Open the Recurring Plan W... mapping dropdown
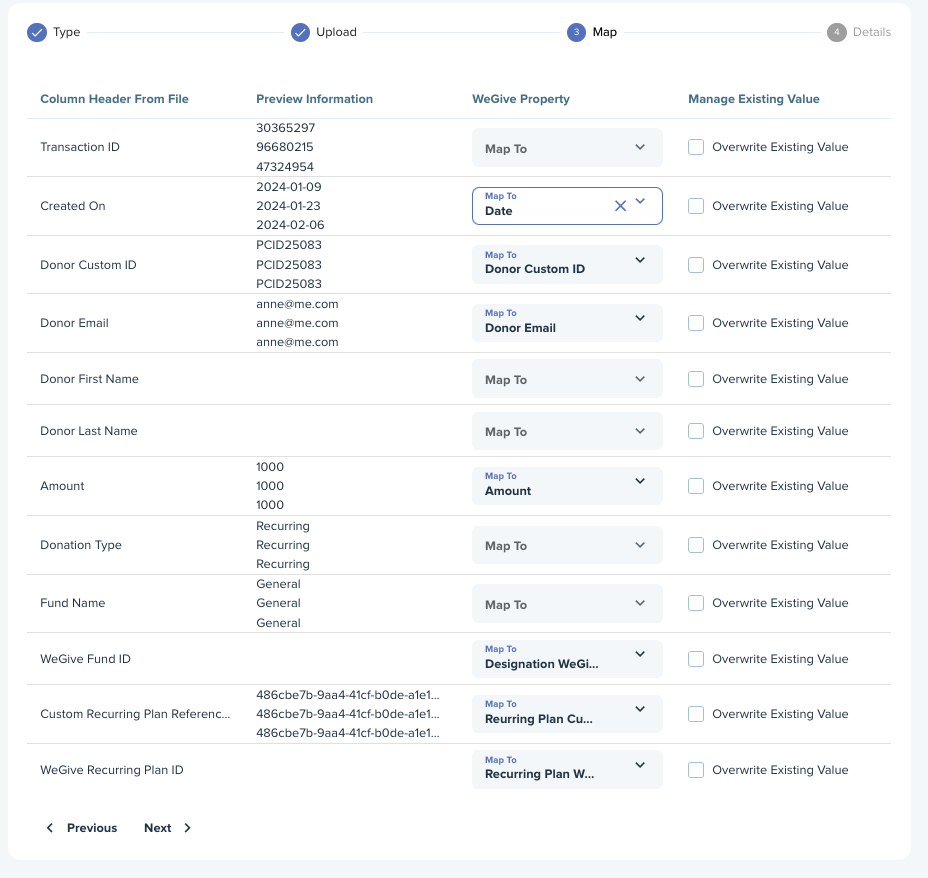Viewport: 928px width, 878px height. tap(567, 770)
